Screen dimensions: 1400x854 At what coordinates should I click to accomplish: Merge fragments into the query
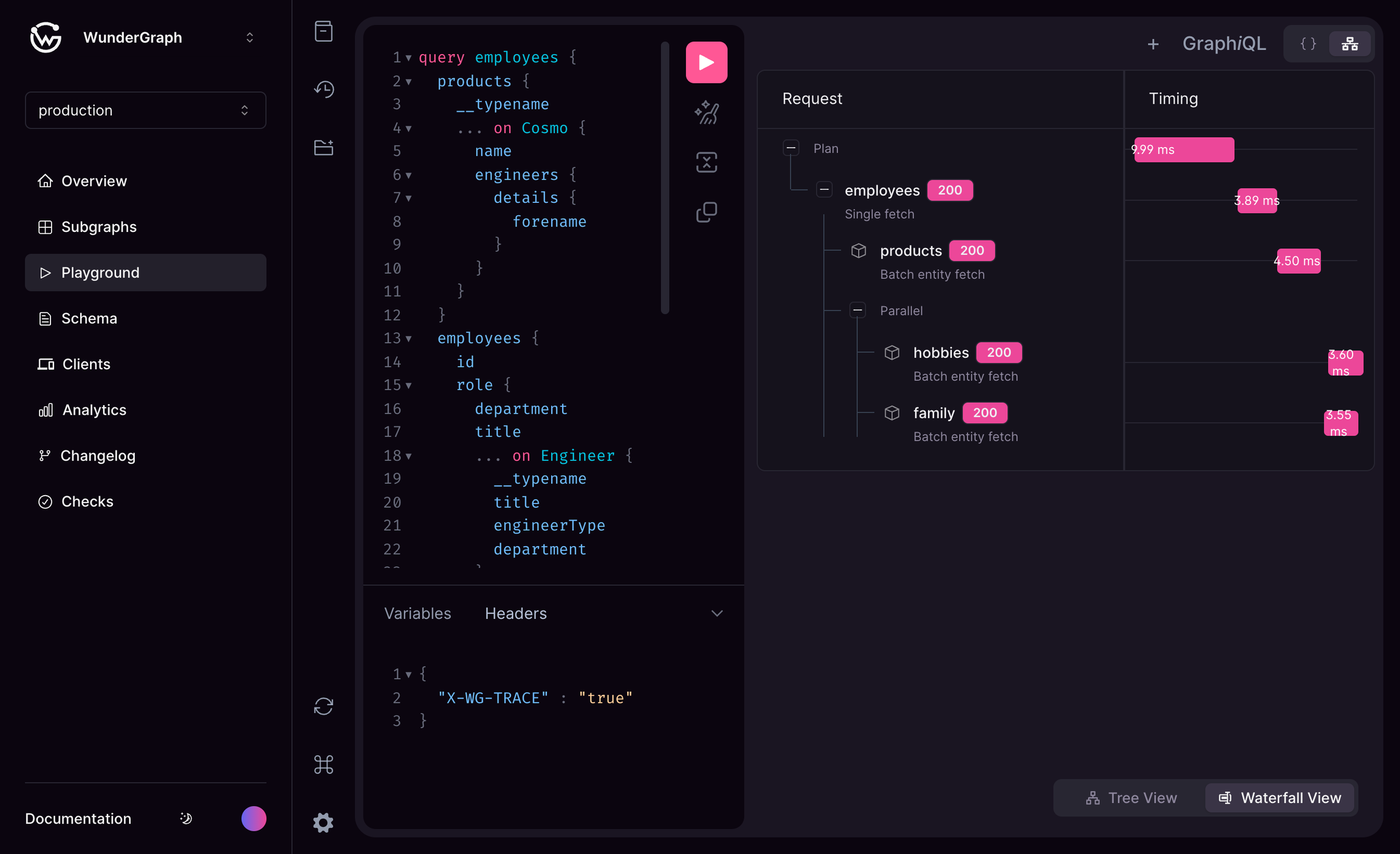pos(706,162)
